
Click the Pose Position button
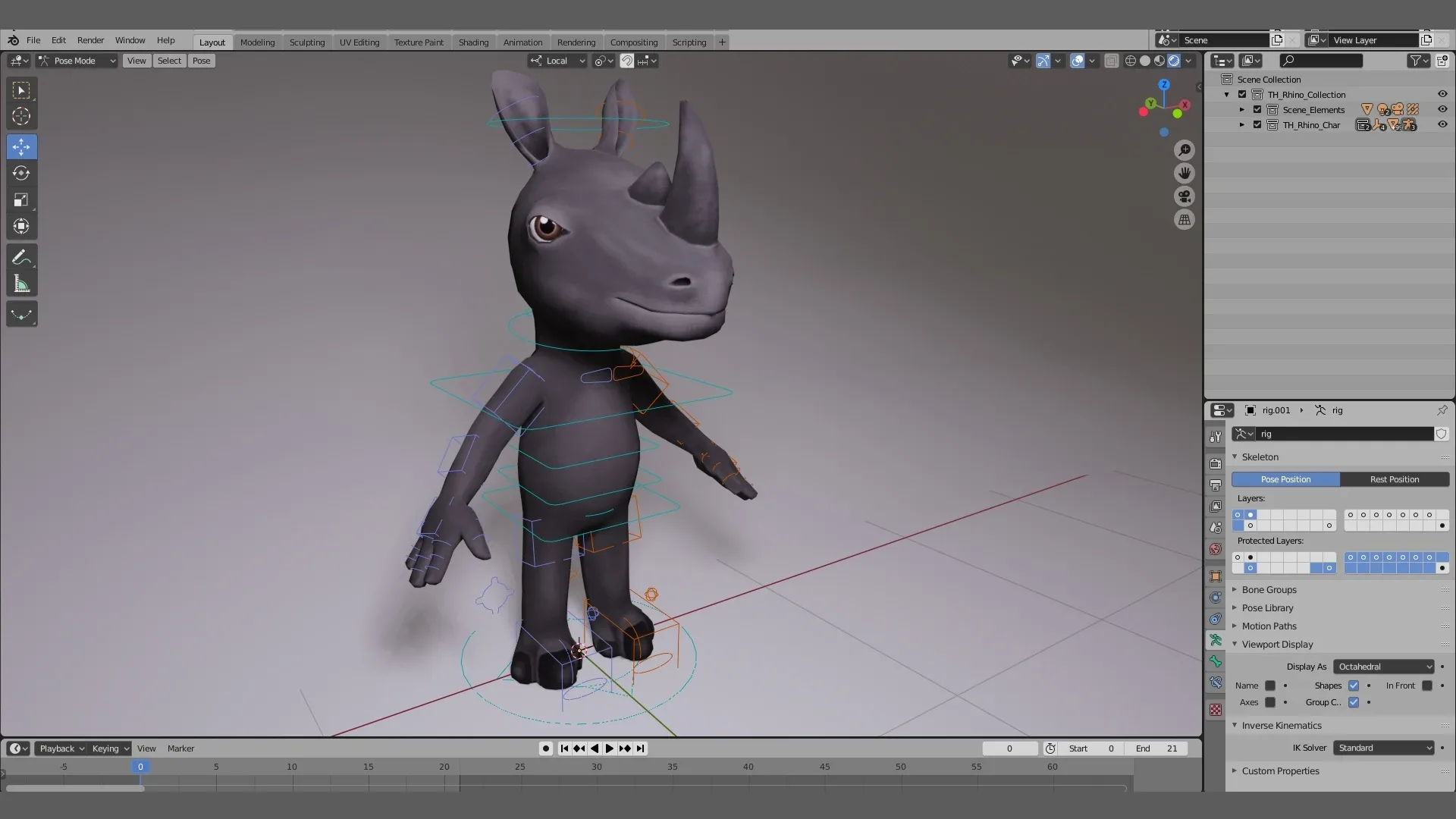tap(1285, 479)
